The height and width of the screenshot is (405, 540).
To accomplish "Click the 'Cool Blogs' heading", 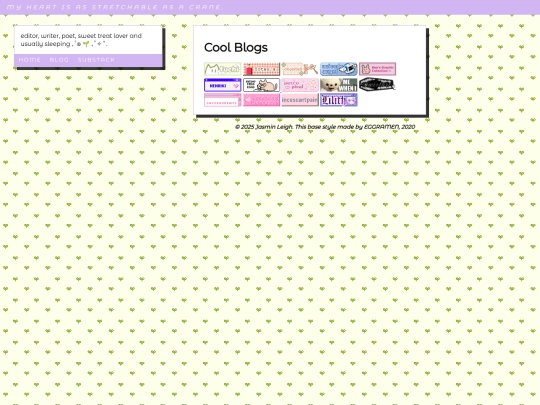I will pyautogui.click(x=236, y=48).
